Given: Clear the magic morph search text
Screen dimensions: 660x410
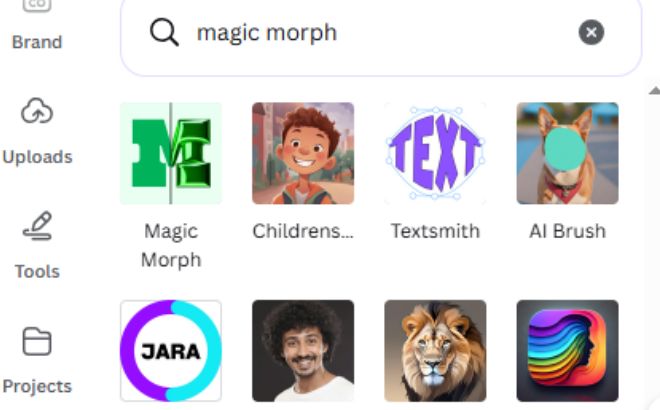Looking at the screenshot, I should pos(591,32).
